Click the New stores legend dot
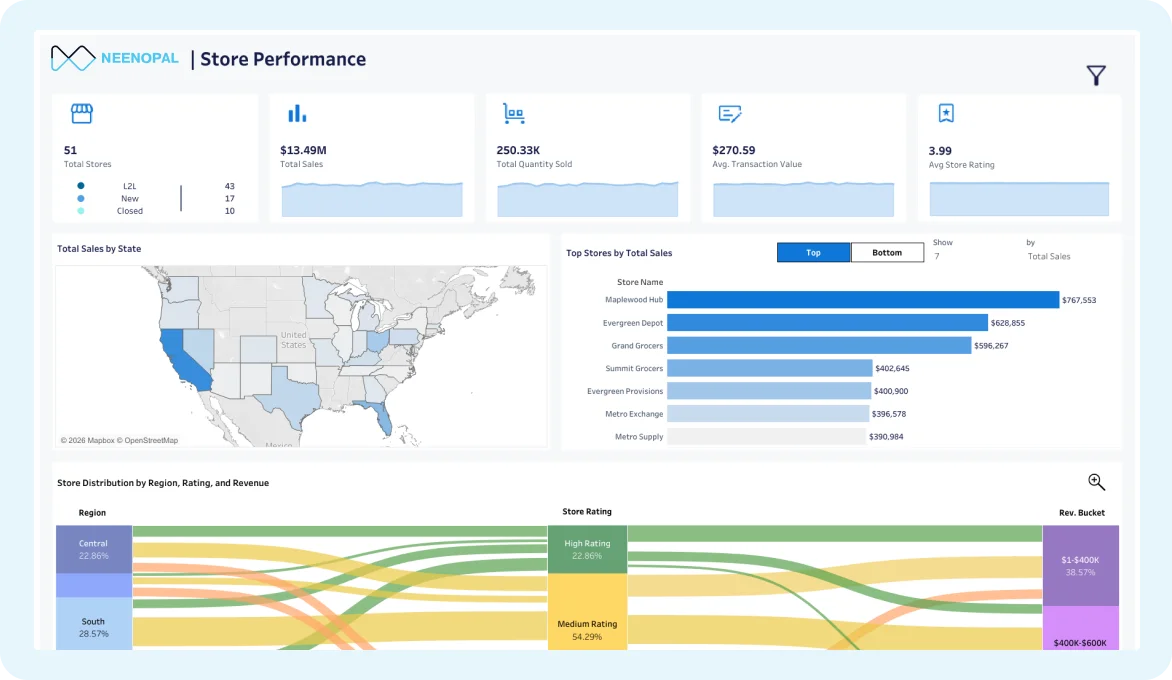This screenshot has height=680, width=1172. tap(81, 198)
